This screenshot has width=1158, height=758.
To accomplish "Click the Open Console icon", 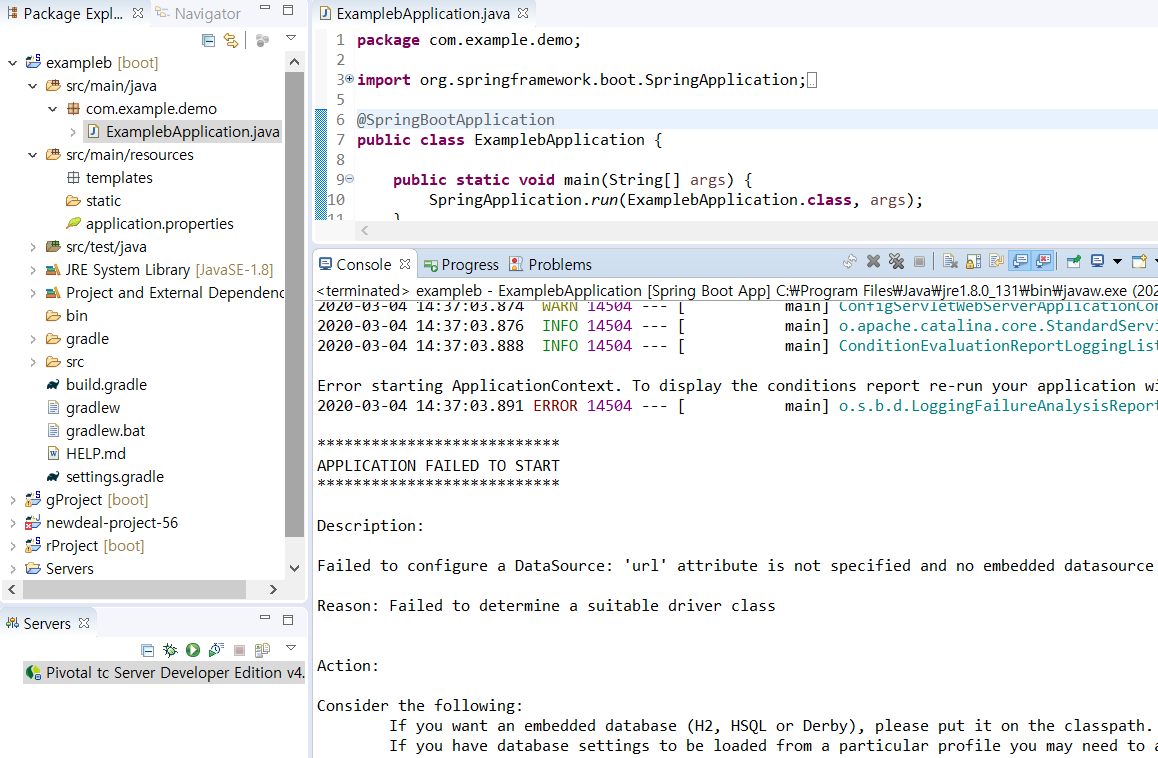I will (x=1140, y=261).
